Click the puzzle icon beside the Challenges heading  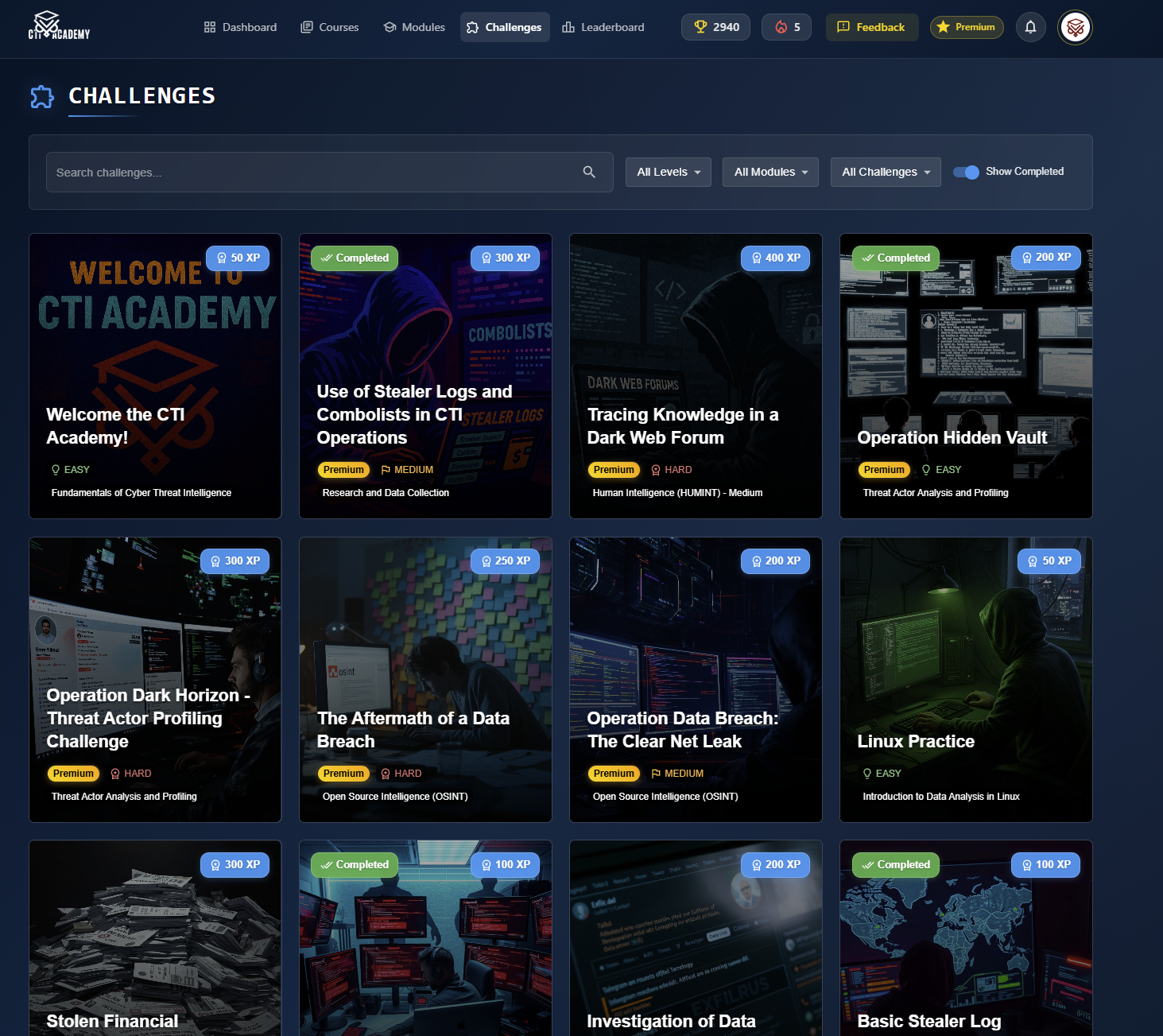point(42,97)
